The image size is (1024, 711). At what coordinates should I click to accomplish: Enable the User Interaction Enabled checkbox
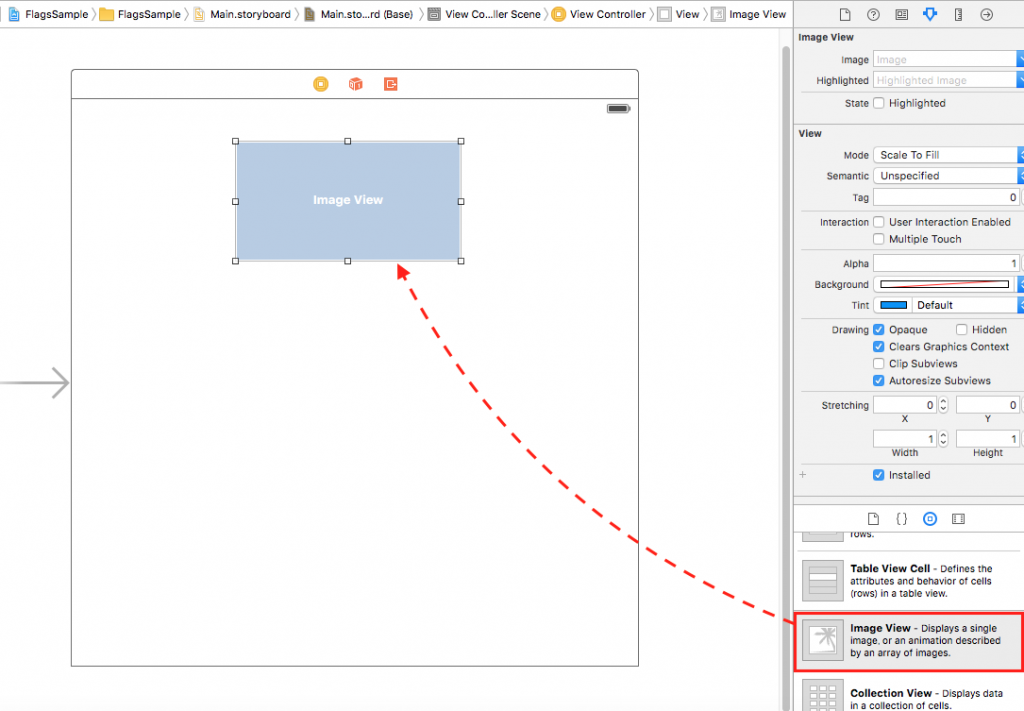[x=879, y=222]
